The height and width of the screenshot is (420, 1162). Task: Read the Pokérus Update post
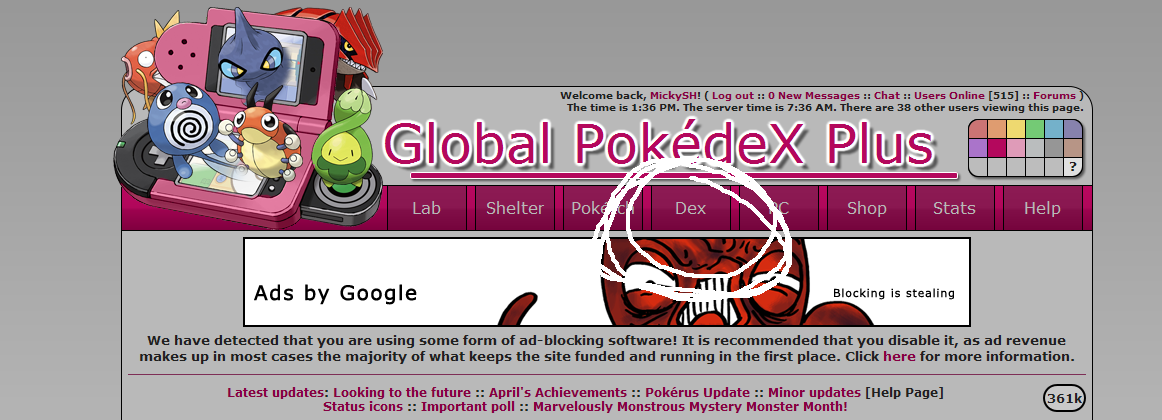pyautogui.click(x=697, y=393)
